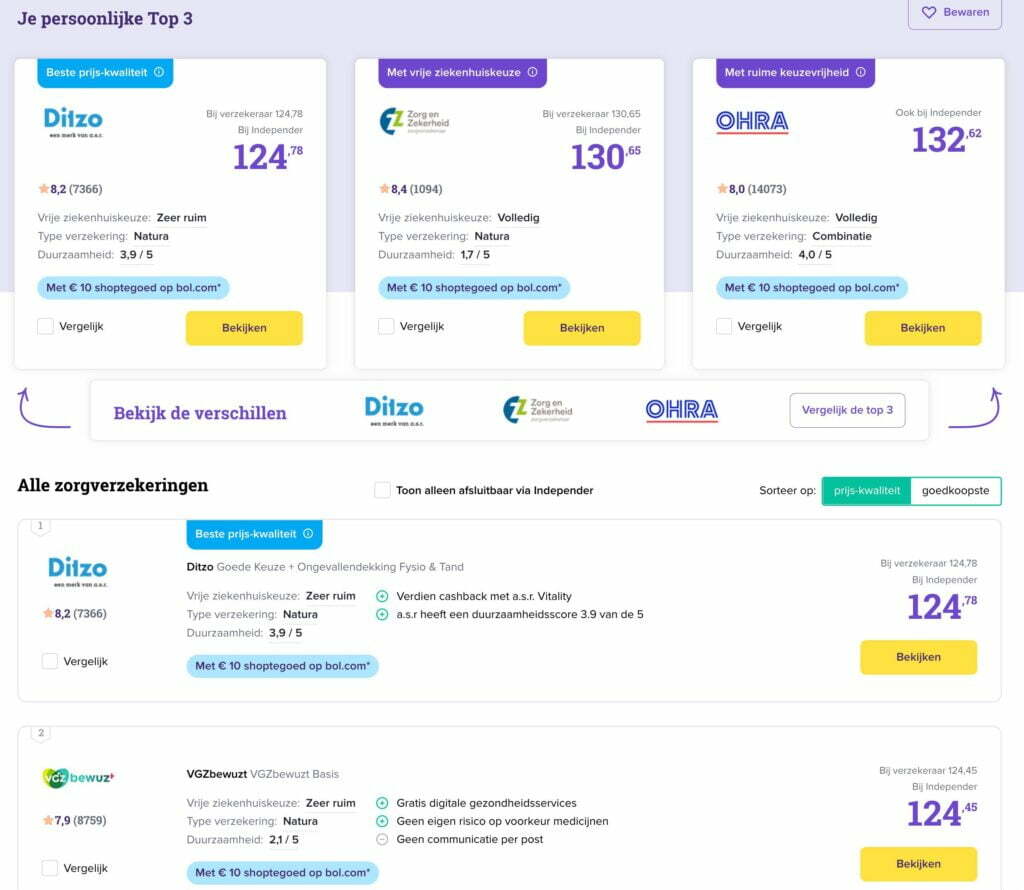Open info icon on Met ruime keuzevrijheid badge
1024x890 pixels.
click(x=861, y=72)
